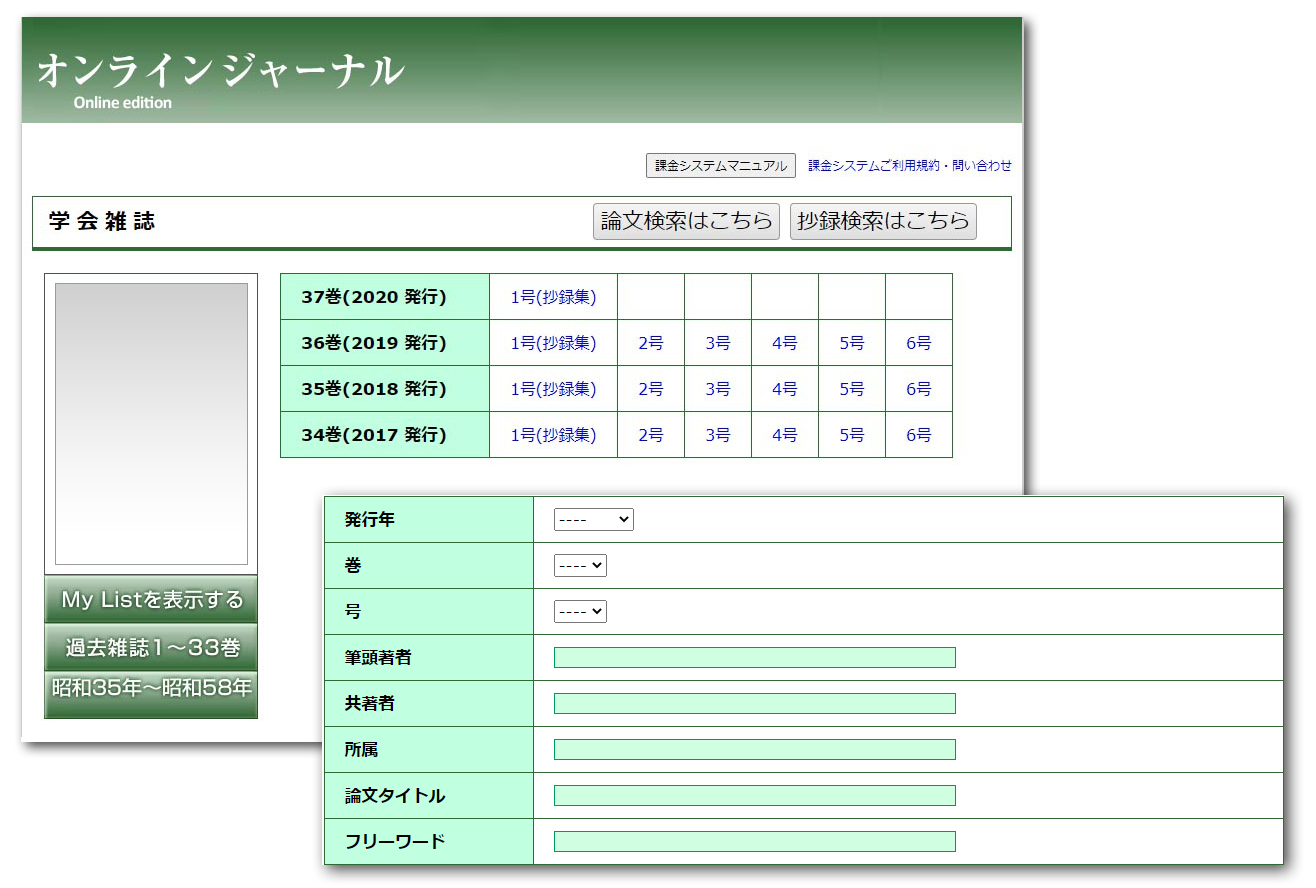This screenshot has width=1316, height=888.
Task: Open 35巻(2018) 2号 link
Action: pyautogui.click(x=651, y=389)
